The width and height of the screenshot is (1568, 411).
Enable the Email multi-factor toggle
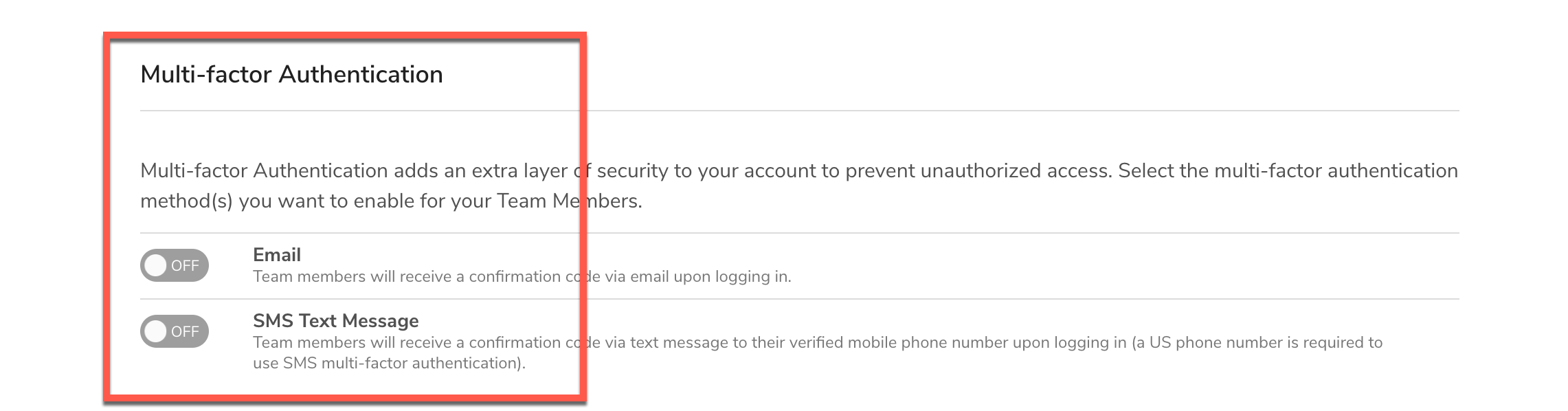point(174,265)
